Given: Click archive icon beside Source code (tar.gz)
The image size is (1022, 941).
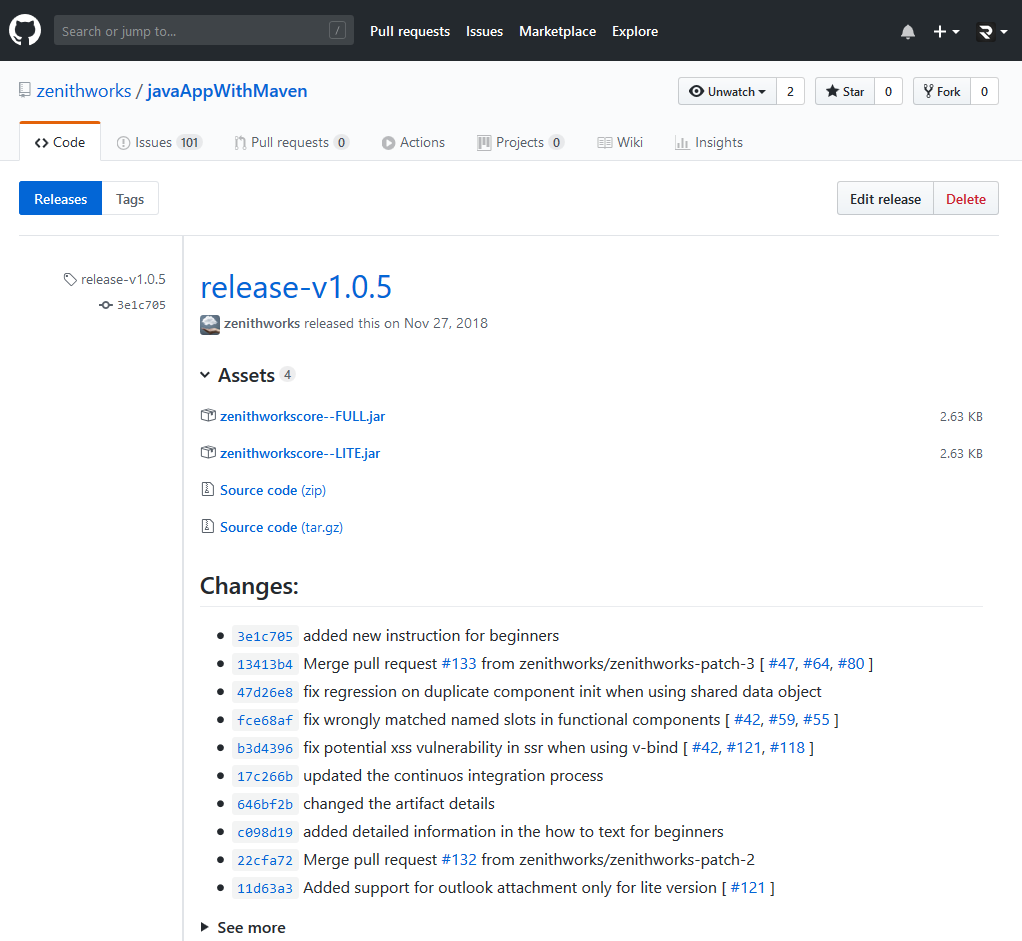Looking at the screenshot, I should [207, 526].
